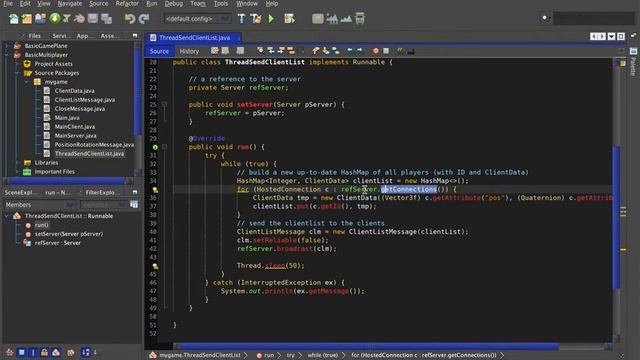640x360 pixels.
Task: Click the Source view button
Action: coord(159,51)
